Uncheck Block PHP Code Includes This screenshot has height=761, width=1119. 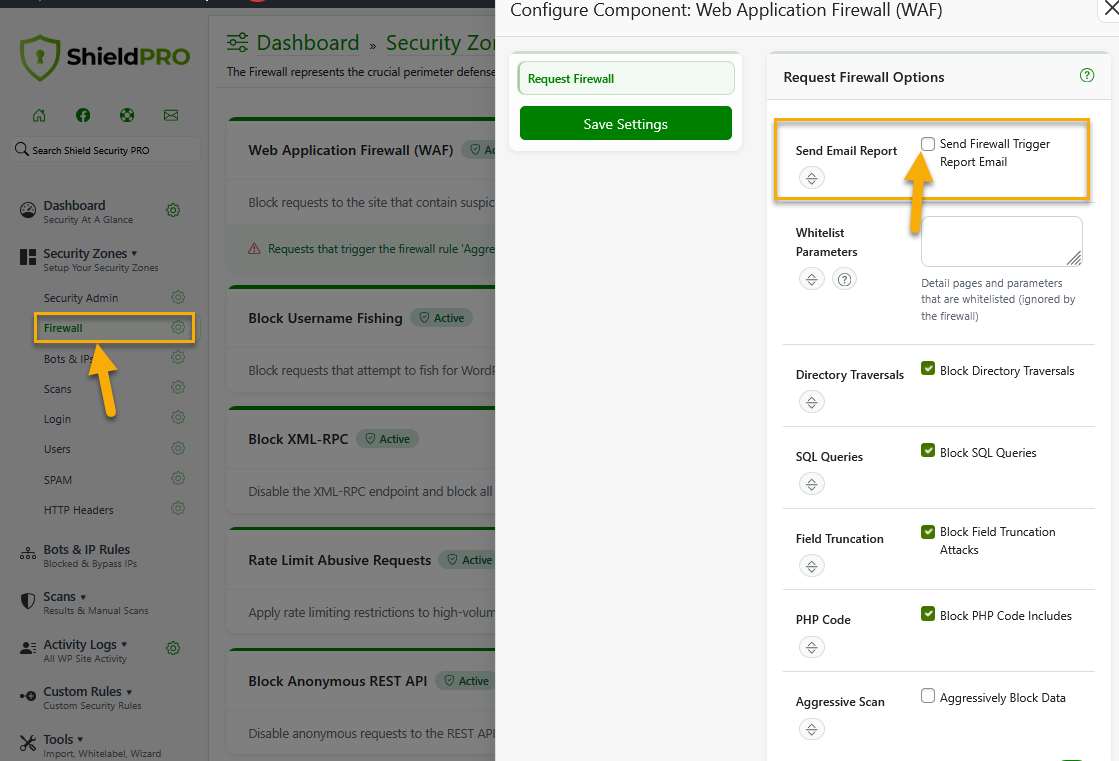928,614
